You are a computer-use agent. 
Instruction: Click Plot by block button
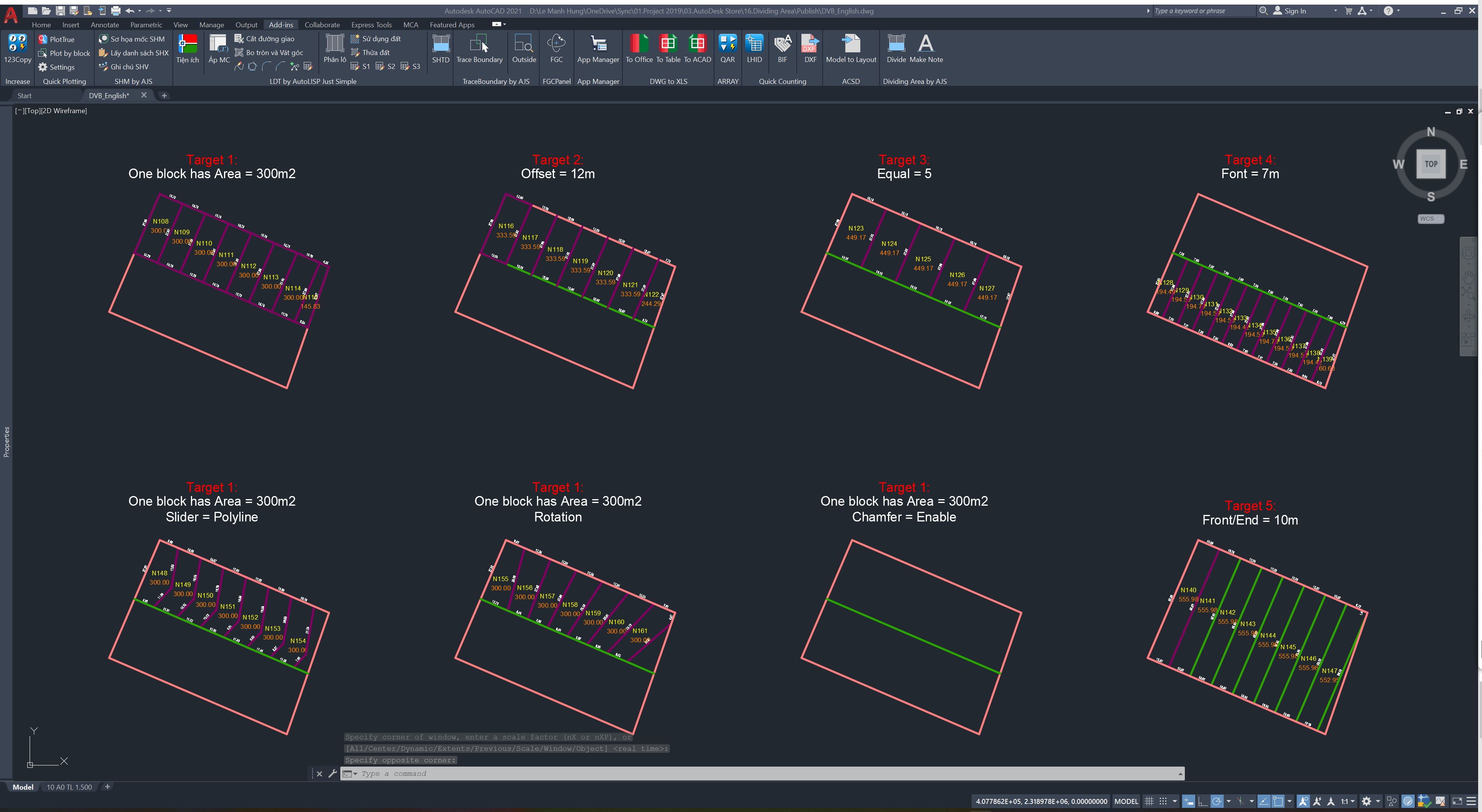pyautogui.click(x=64, y=53)
